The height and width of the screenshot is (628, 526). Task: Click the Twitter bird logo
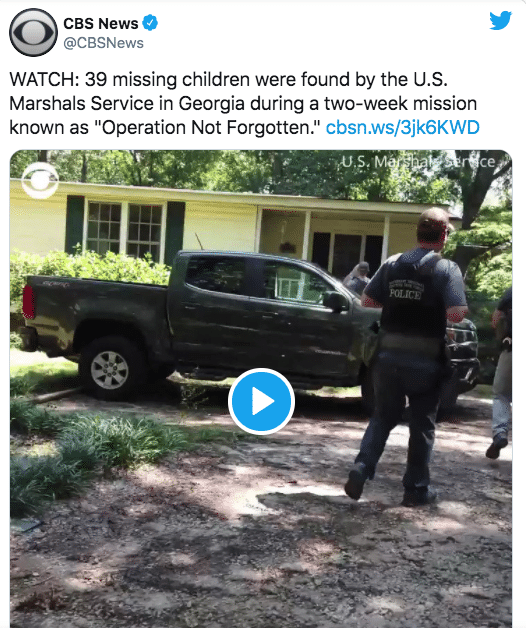(500, 20)
